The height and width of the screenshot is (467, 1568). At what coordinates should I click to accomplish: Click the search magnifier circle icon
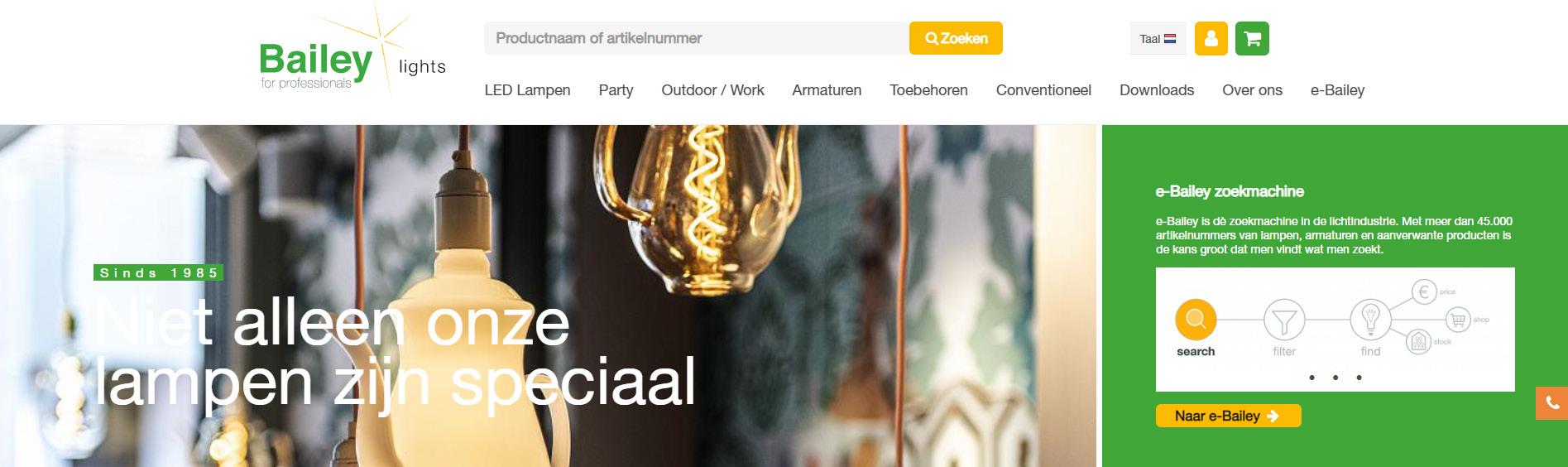point(1196,319)
